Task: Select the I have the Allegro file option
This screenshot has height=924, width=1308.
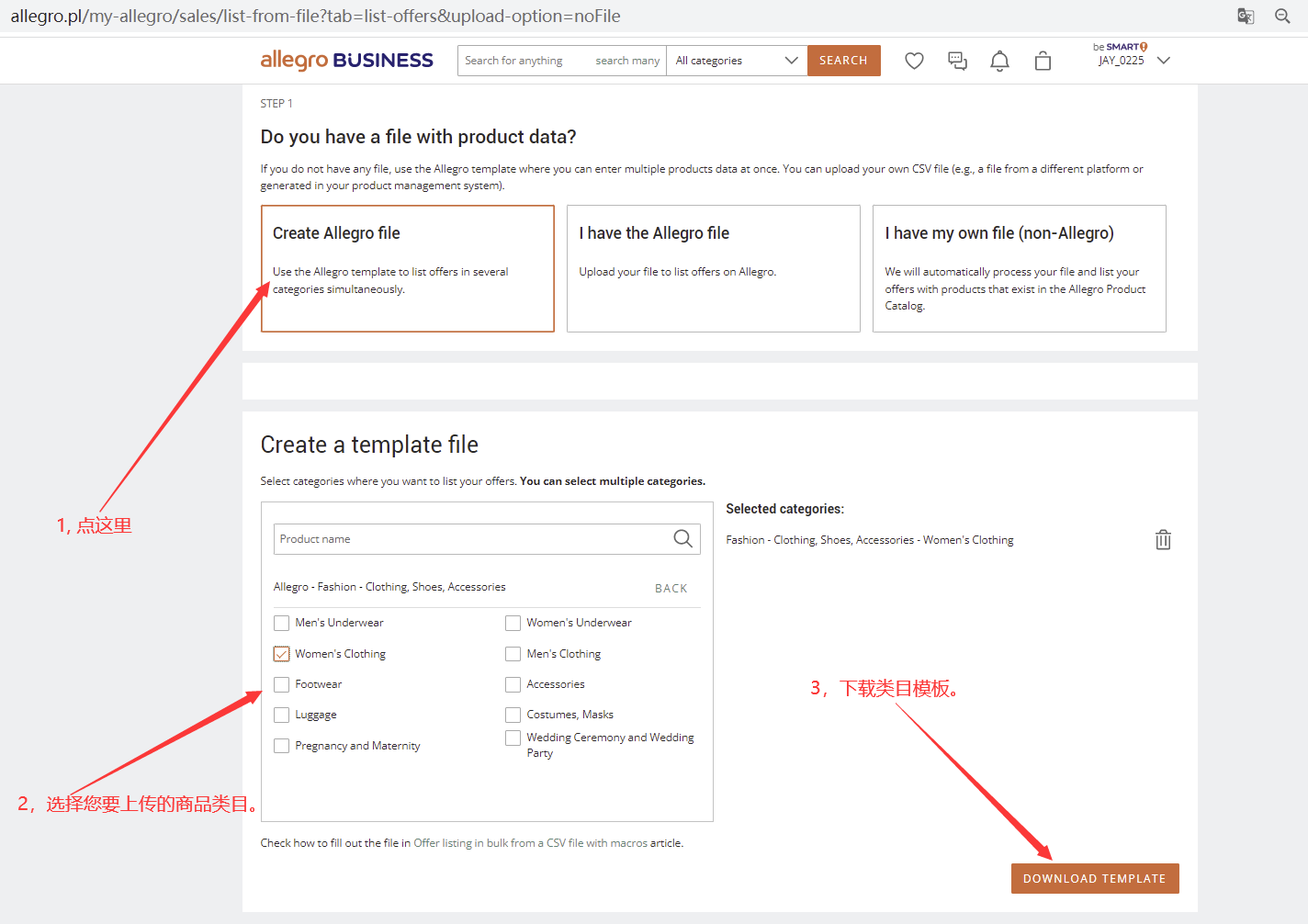Action: coord(714,268)
